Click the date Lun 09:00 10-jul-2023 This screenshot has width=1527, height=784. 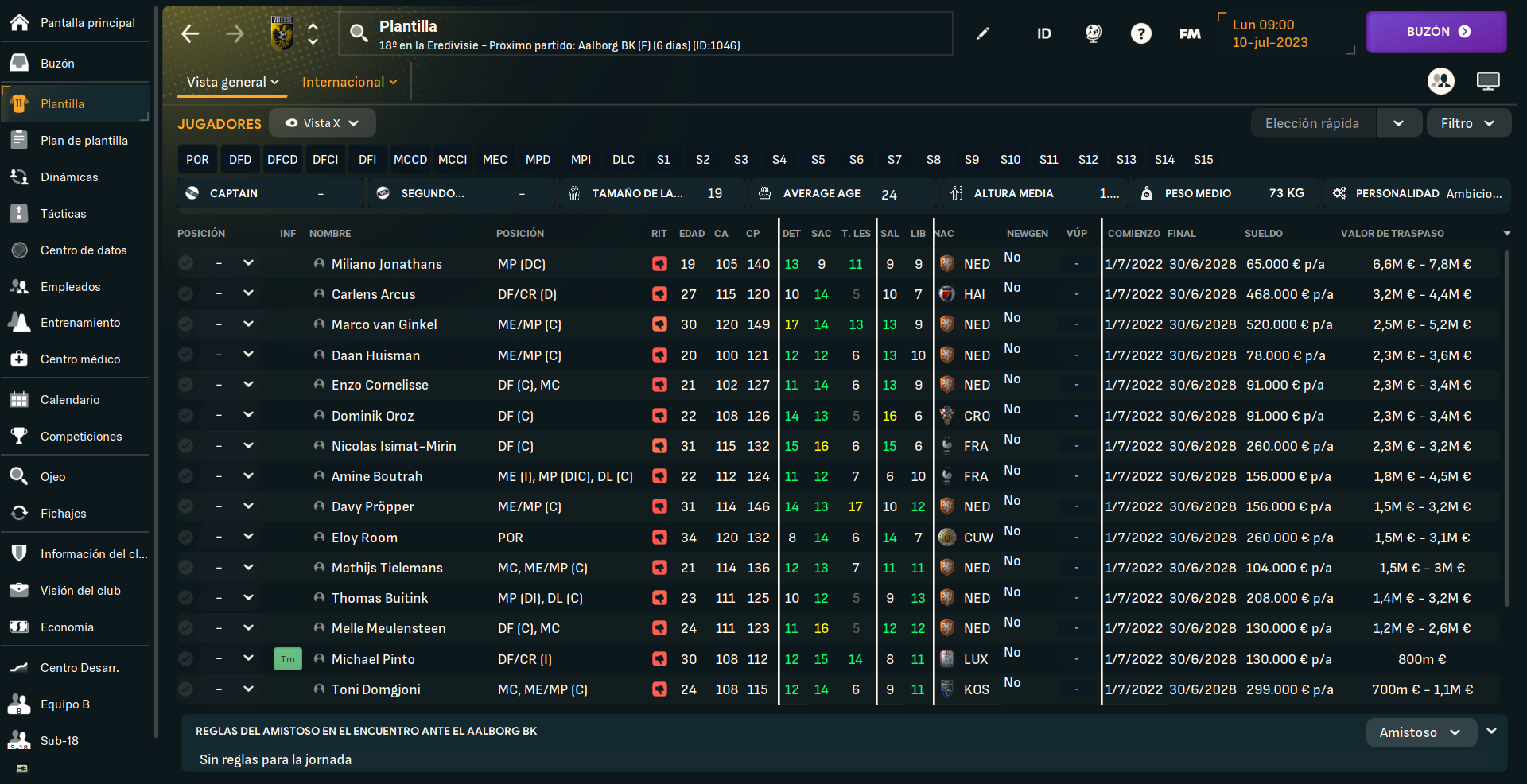click(x=1270, y=33)
